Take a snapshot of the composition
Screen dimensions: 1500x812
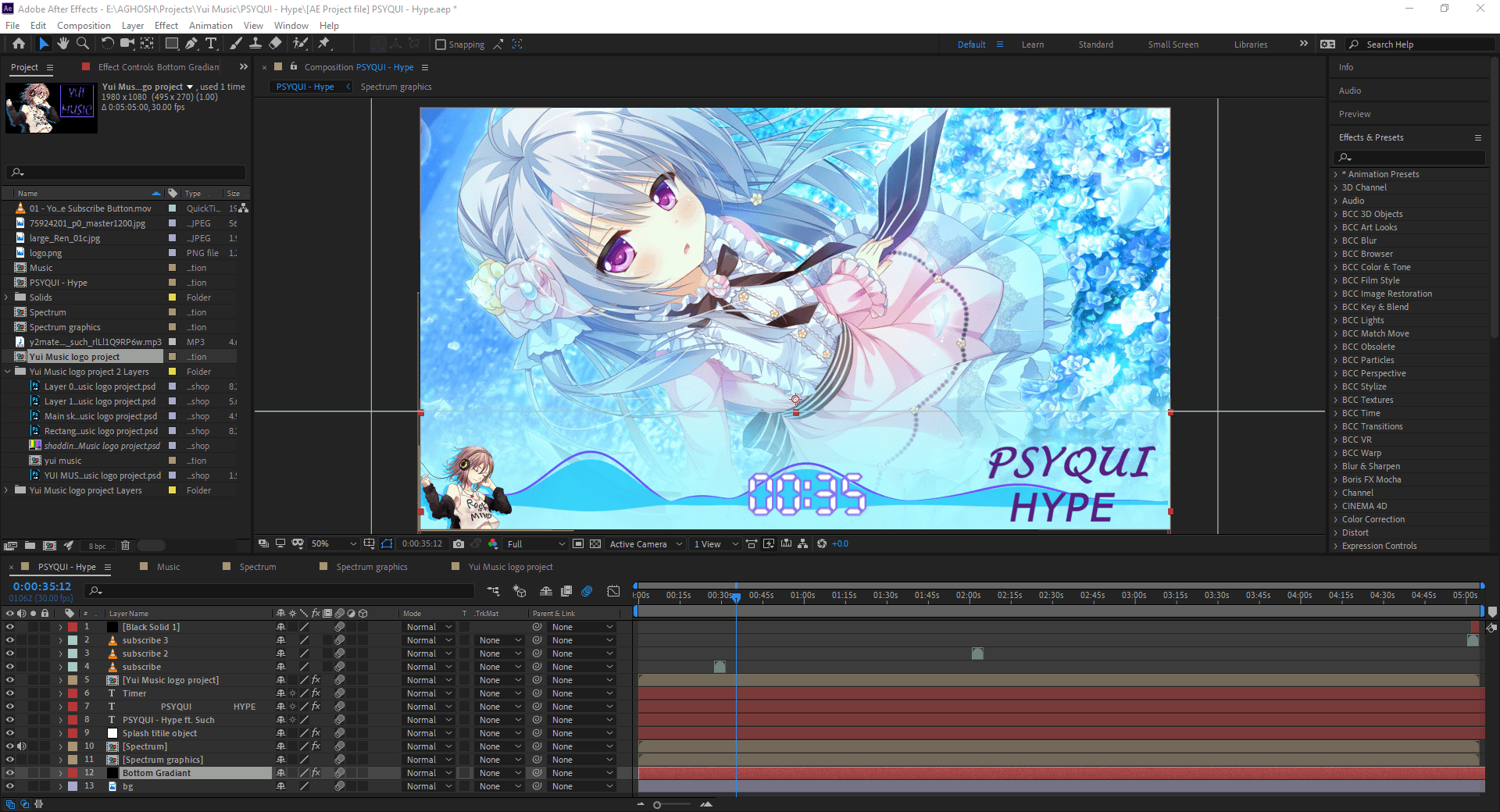point(459,543)
